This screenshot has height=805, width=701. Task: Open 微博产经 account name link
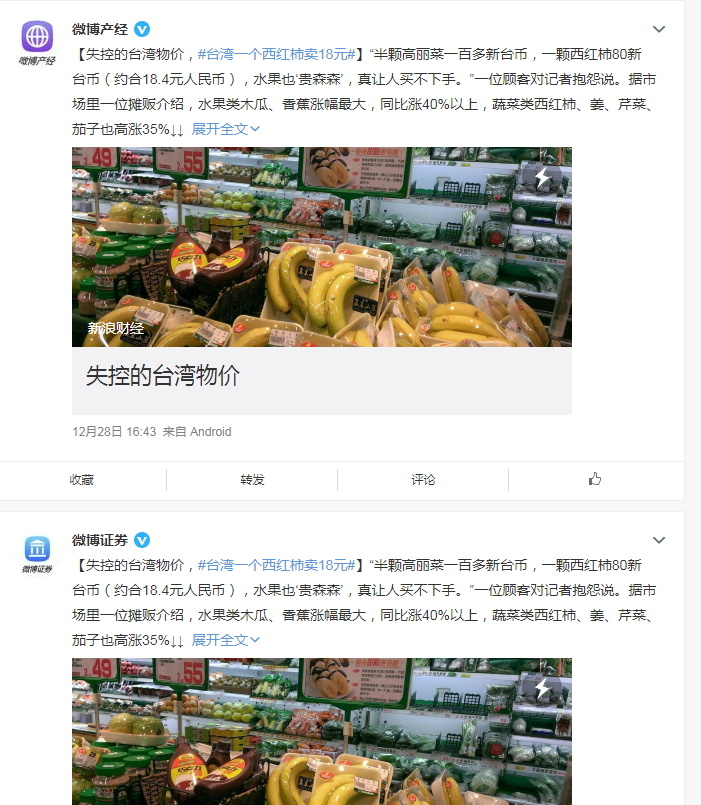pos(100,29)
